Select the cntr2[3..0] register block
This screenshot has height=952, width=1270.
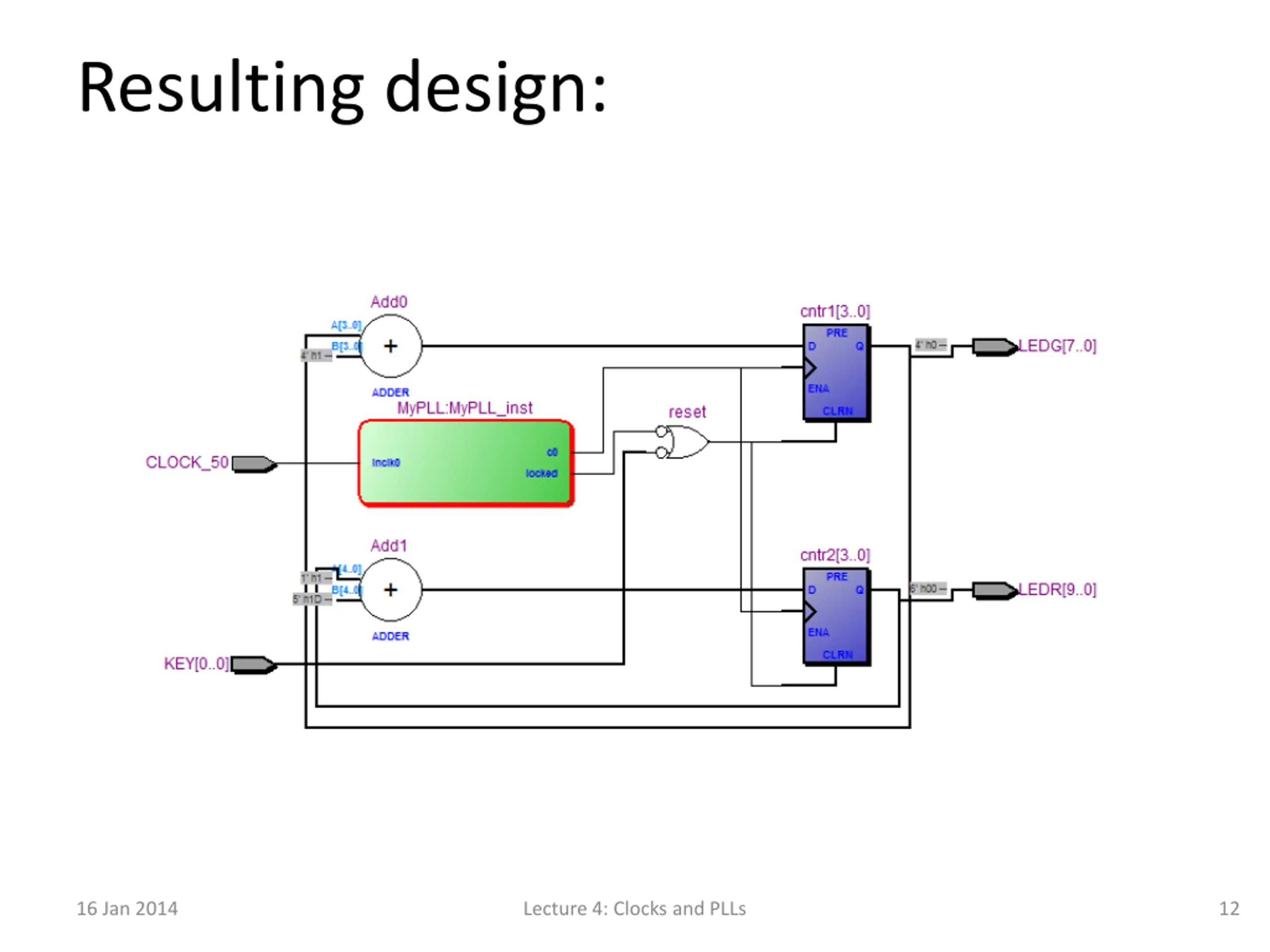pos(837,617)
